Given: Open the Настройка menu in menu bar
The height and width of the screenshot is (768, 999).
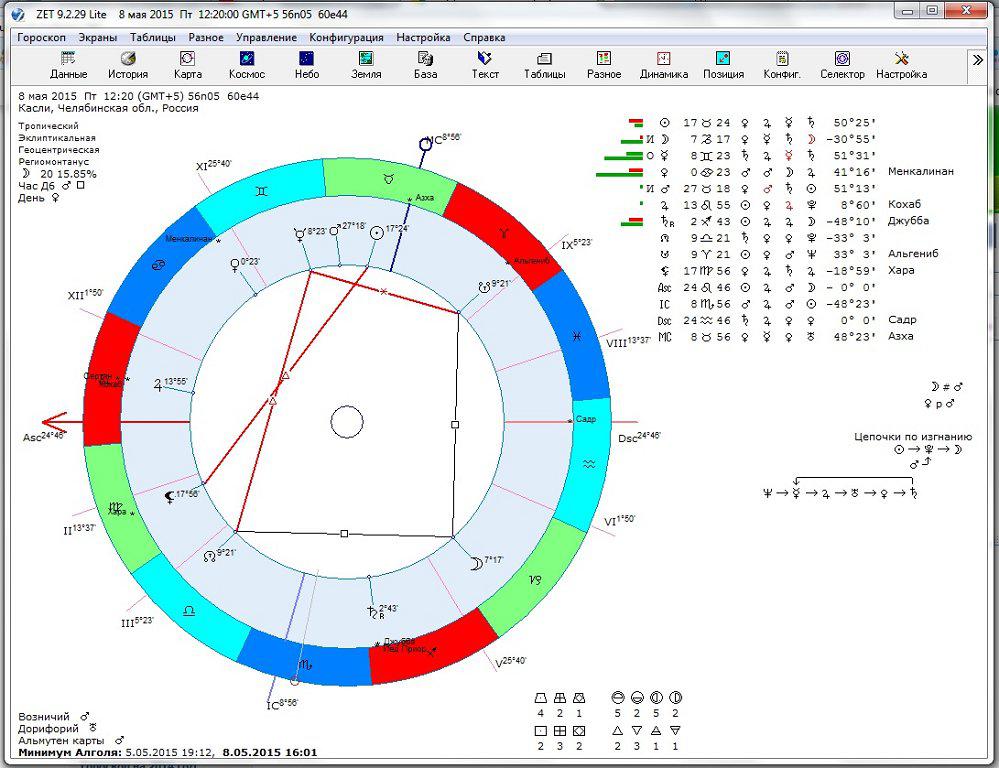Looking at the screenshot, I should point(423,38).
